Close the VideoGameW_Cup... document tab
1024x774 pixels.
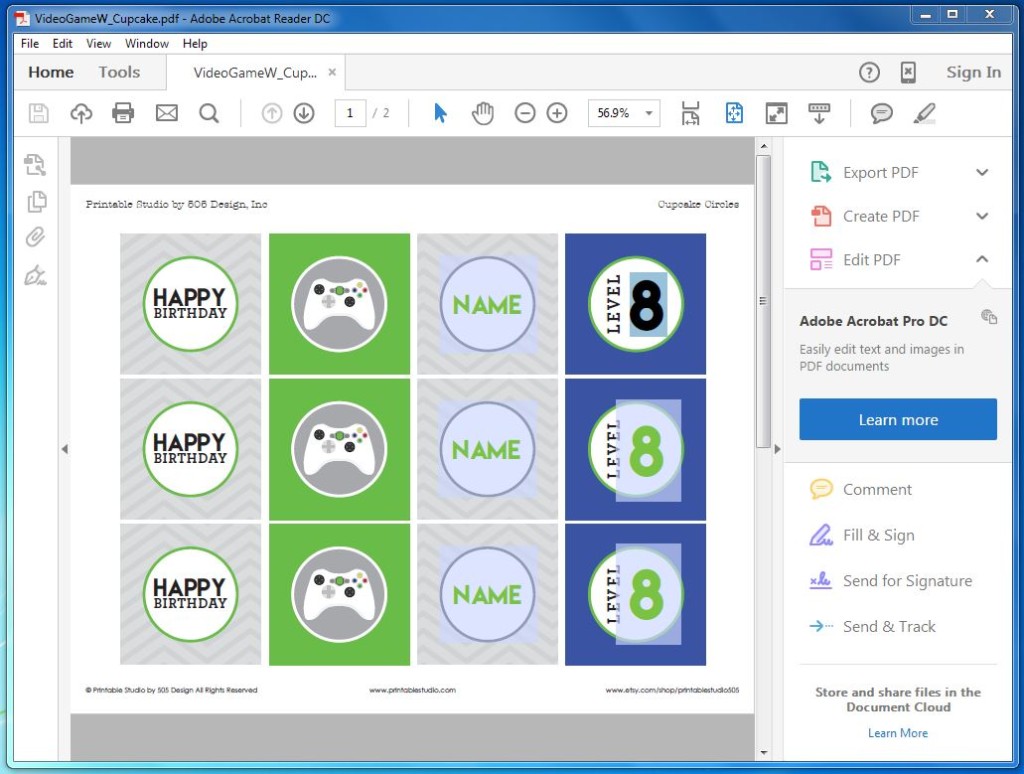[x=332, y=72]
